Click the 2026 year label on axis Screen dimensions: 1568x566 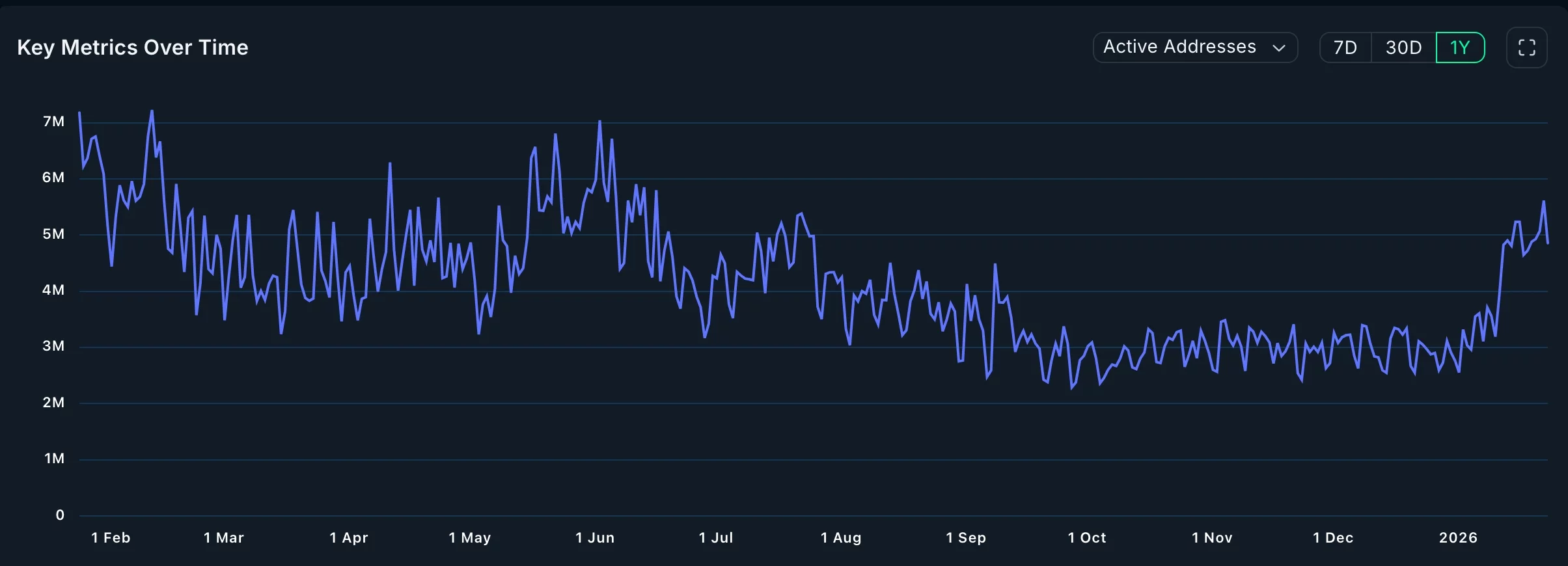click(1458, 537)
